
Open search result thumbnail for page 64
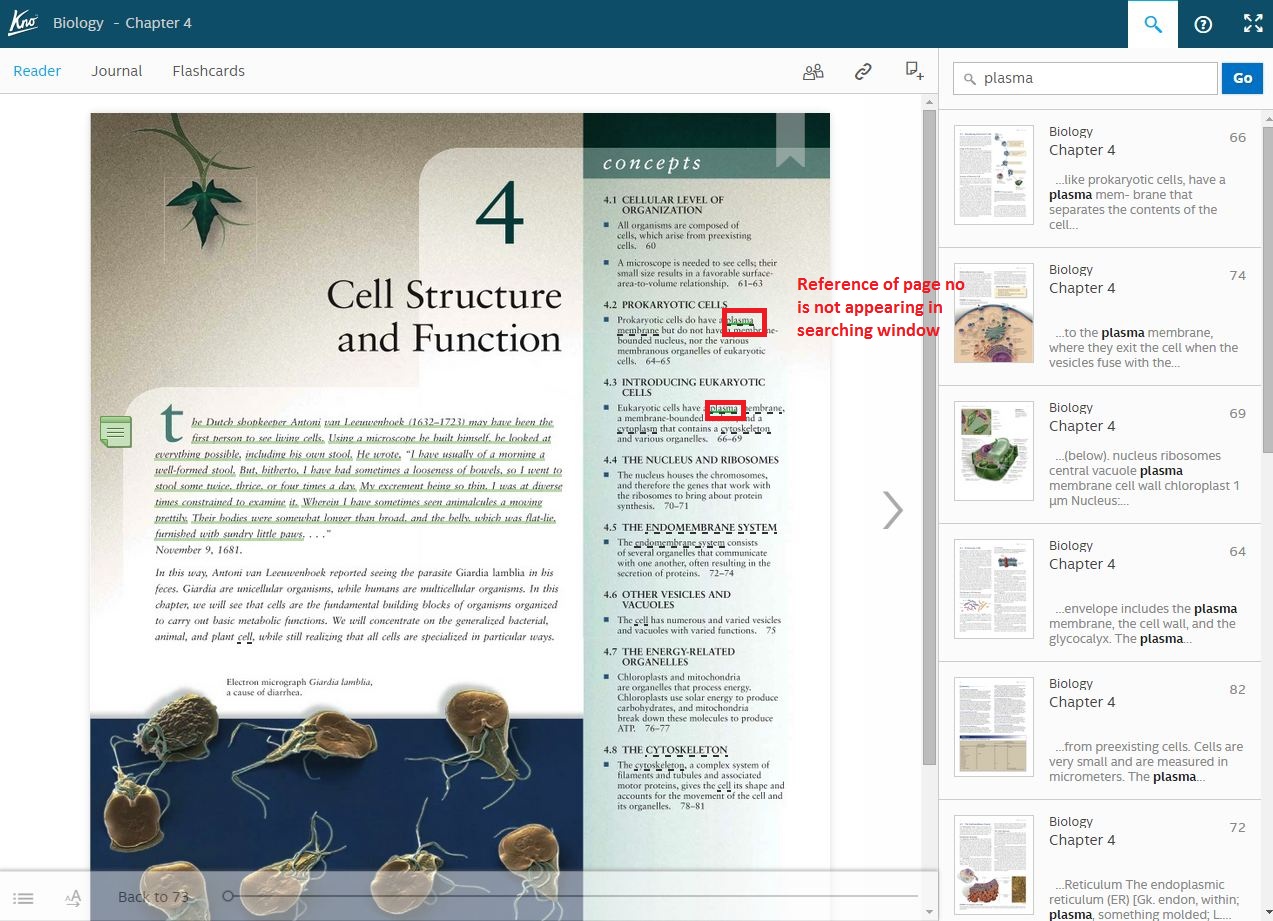pos(994,589)
